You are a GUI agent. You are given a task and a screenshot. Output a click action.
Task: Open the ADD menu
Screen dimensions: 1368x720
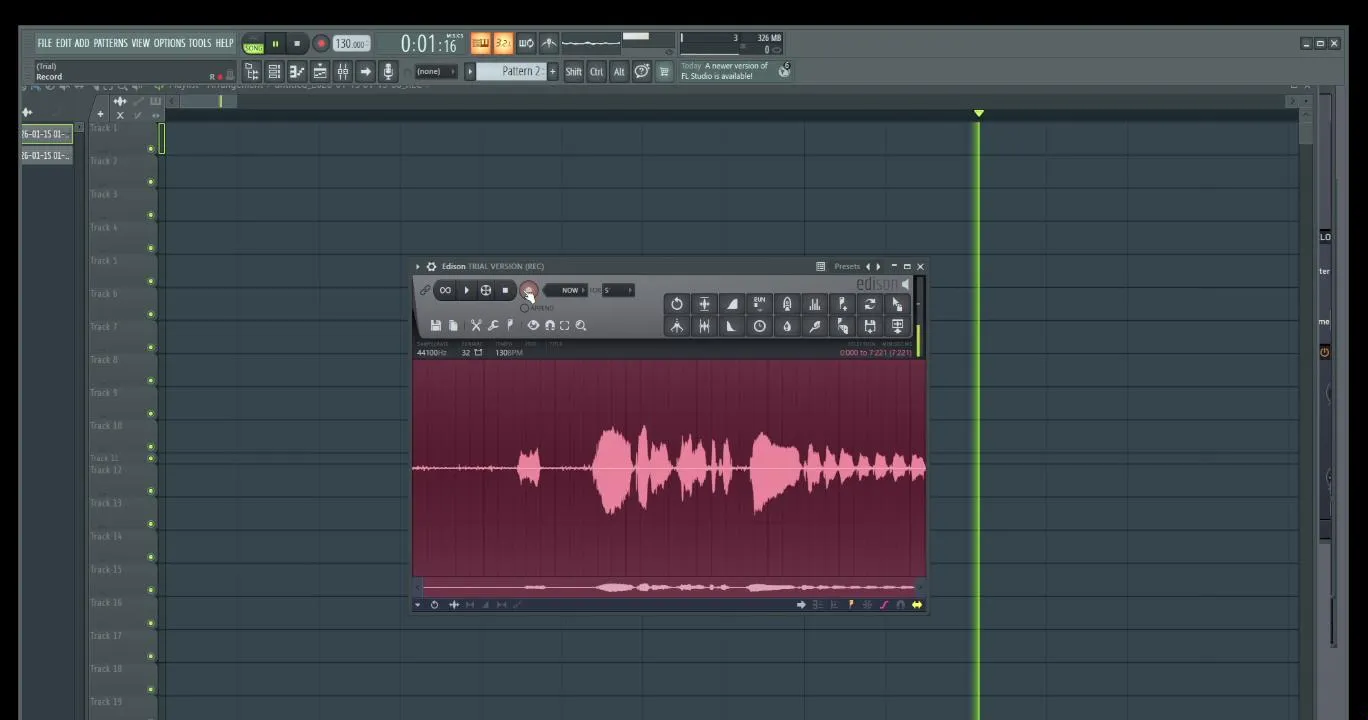(x=82, y=43)
